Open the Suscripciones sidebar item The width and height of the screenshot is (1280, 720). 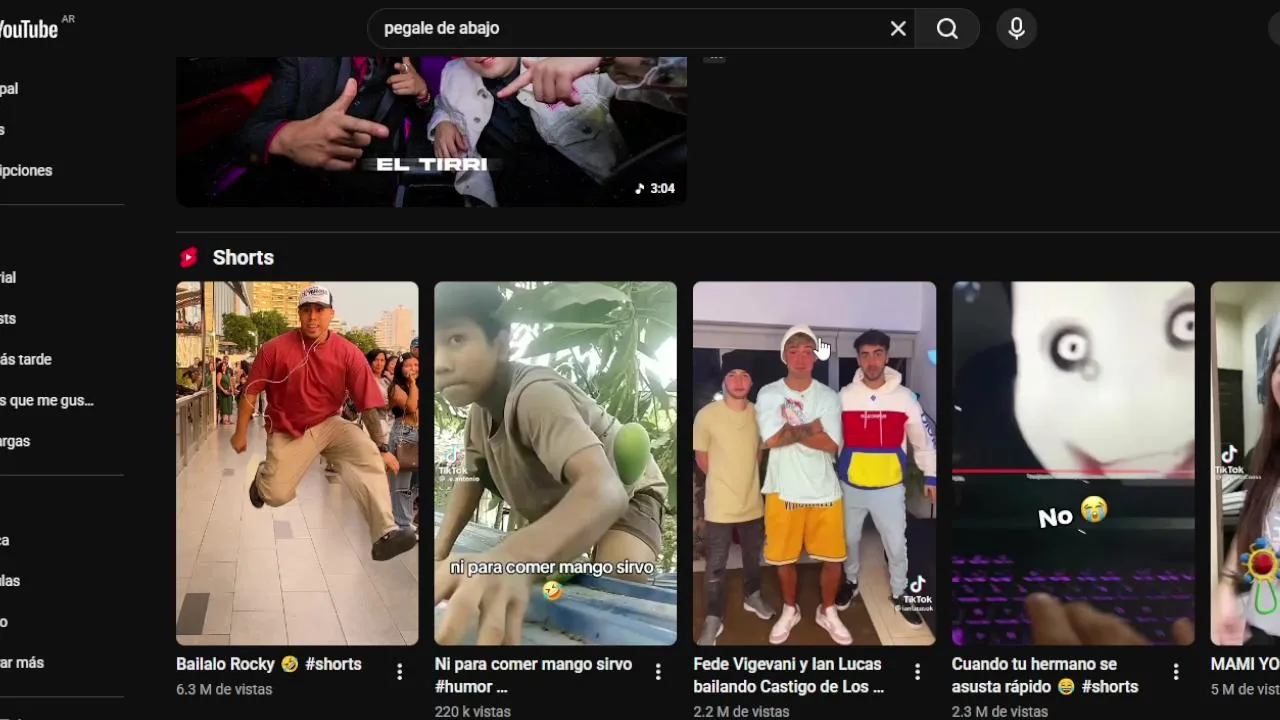[x=26, y=171]
